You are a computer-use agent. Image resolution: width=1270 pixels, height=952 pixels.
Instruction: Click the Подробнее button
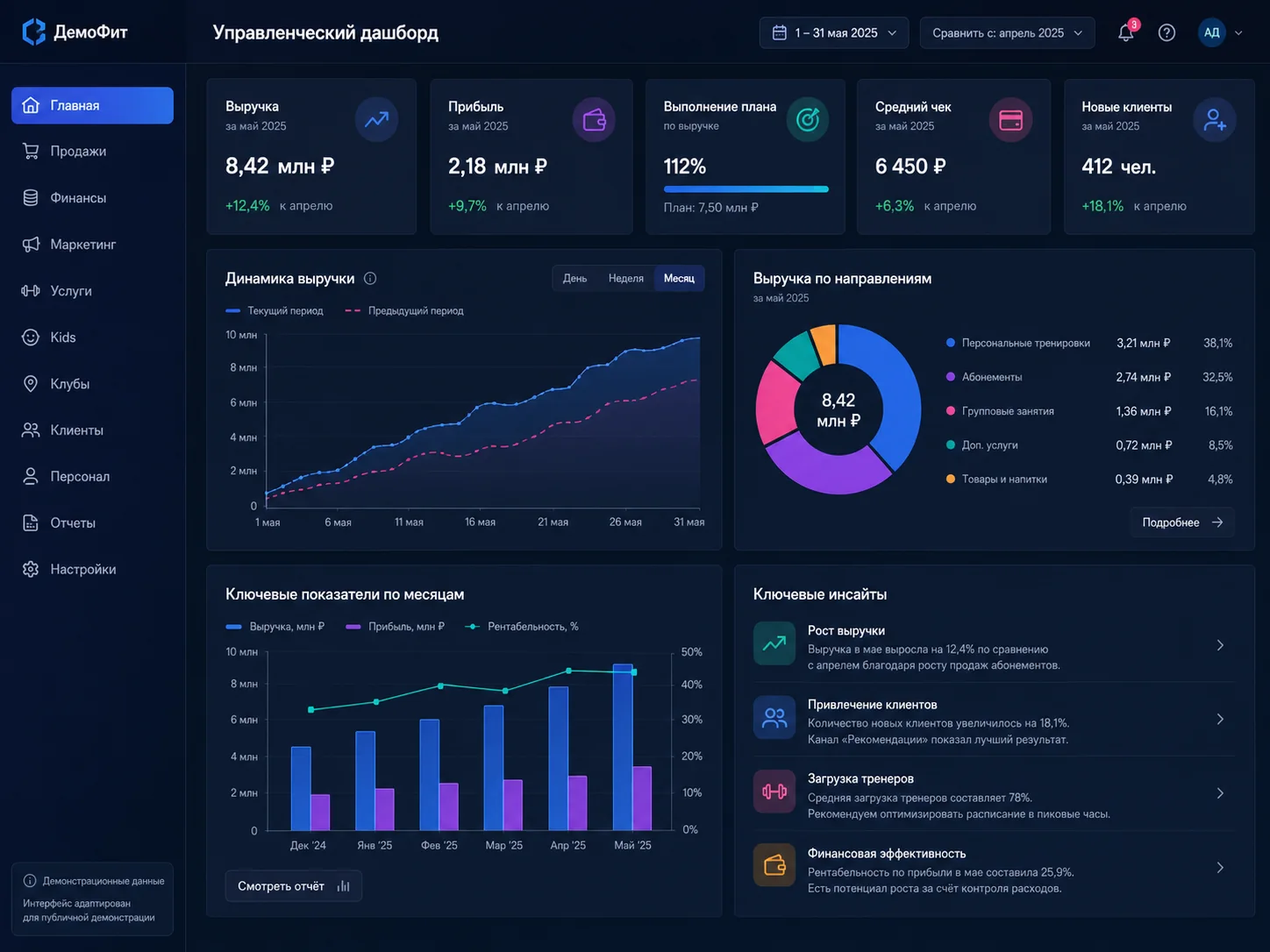pos(1182,522)
